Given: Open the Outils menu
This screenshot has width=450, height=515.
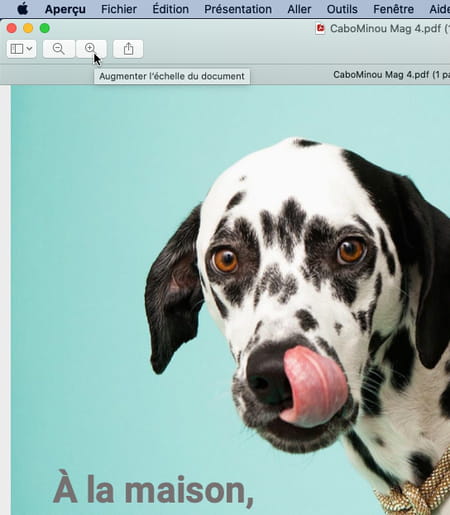Looking at the screenshot, I should pos(342,9).
